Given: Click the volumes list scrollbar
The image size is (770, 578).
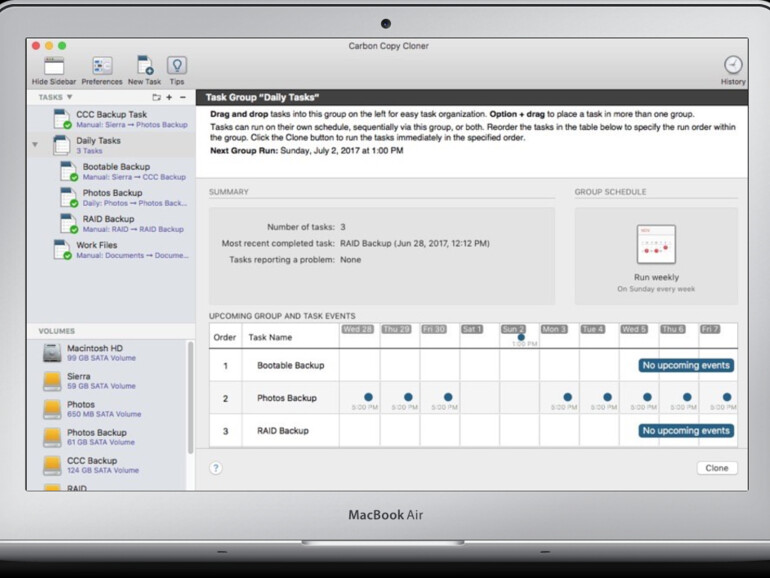Looking at the screenshot, I should point(190,398).
